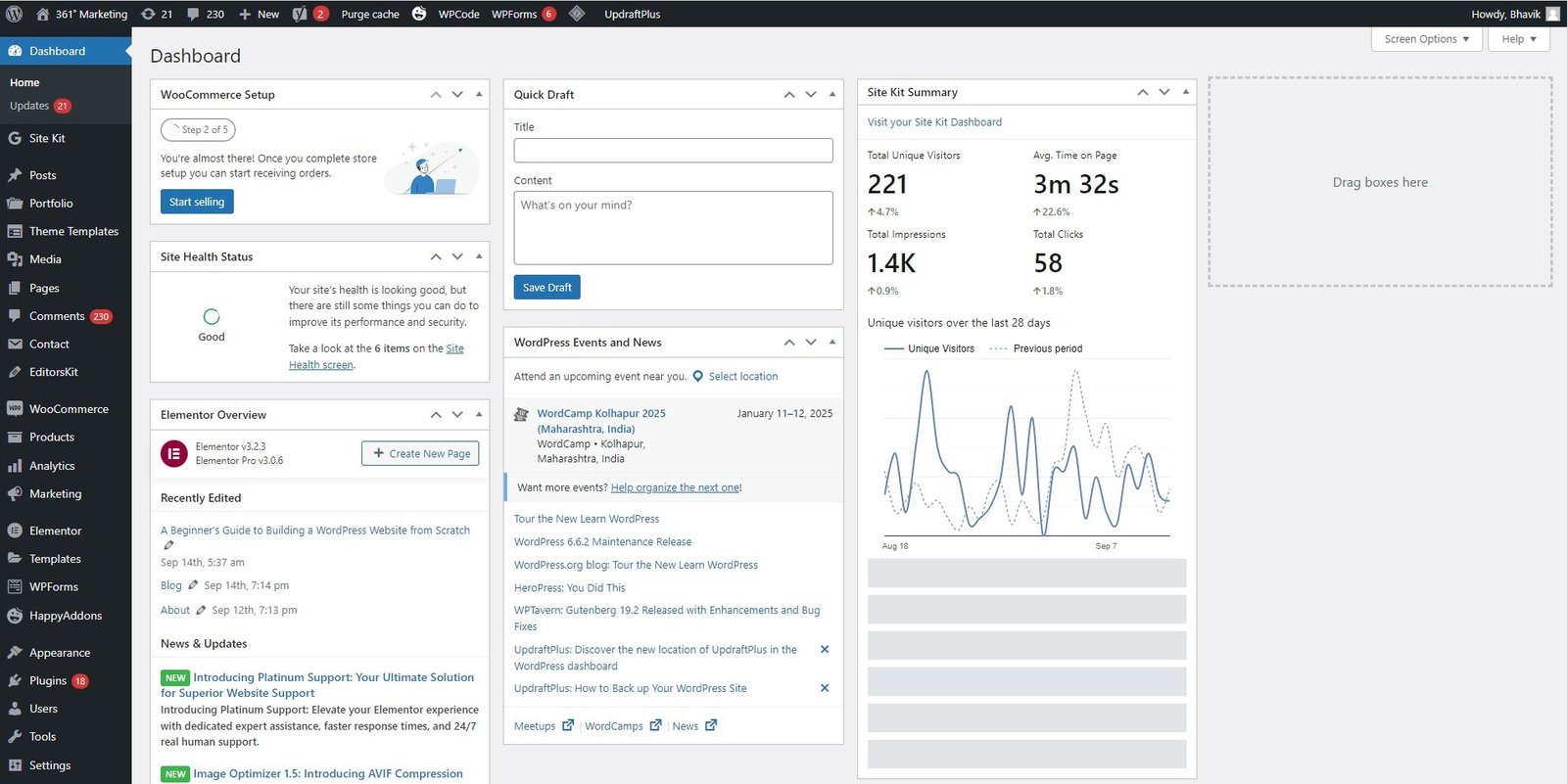
Task: Click the Start selling button
Action: tap(197, 202)
